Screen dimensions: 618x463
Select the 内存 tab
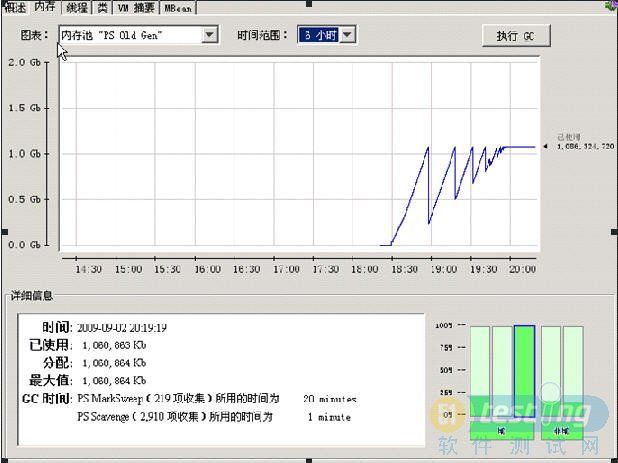click(44, 7)
